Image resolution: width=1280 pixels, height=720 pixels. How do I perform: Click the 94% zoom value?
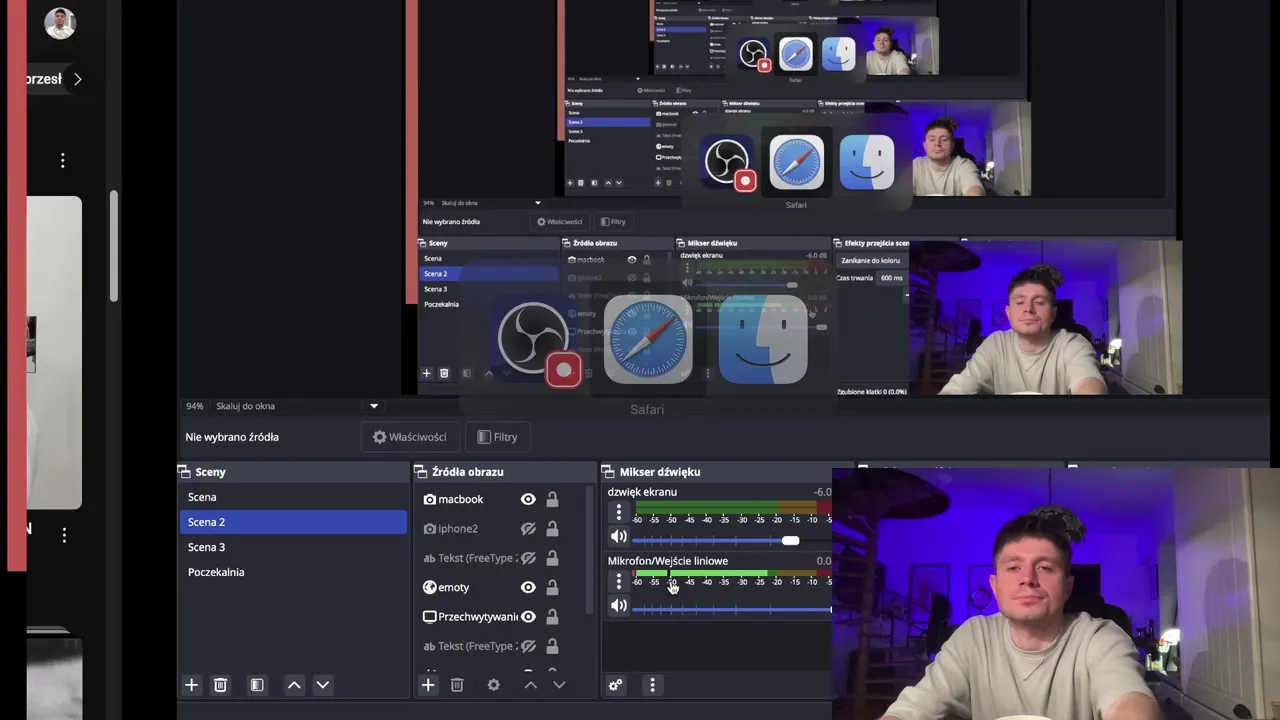tap(195, 406)
